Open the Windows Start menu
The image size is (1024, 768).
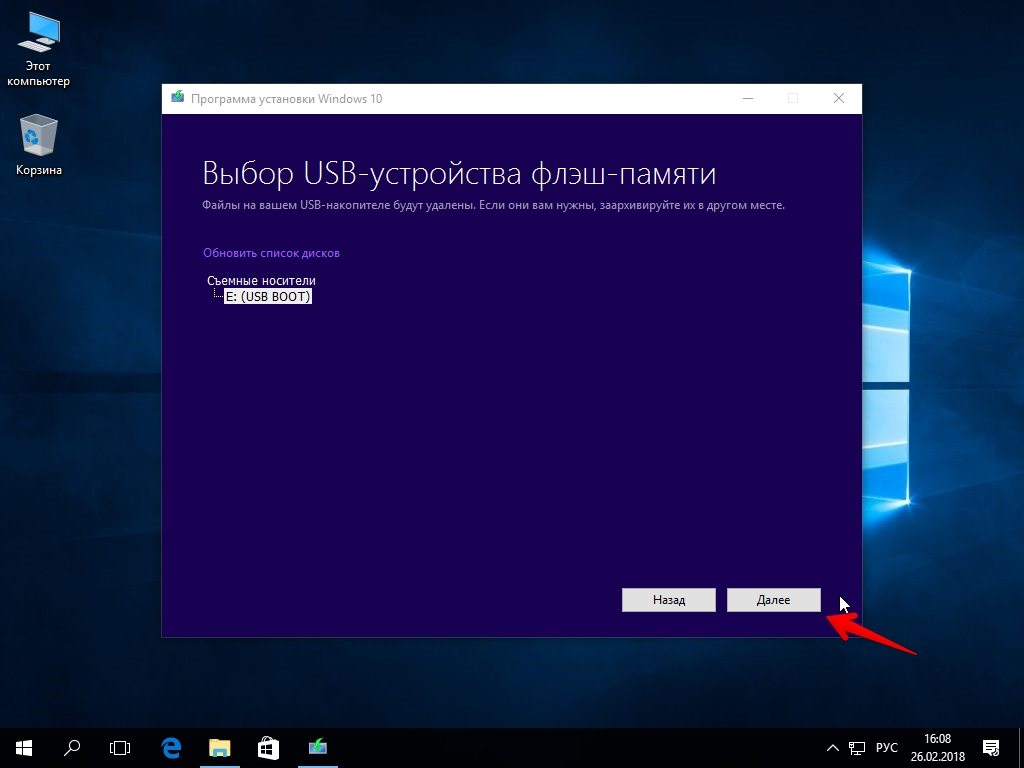[24, 748]
